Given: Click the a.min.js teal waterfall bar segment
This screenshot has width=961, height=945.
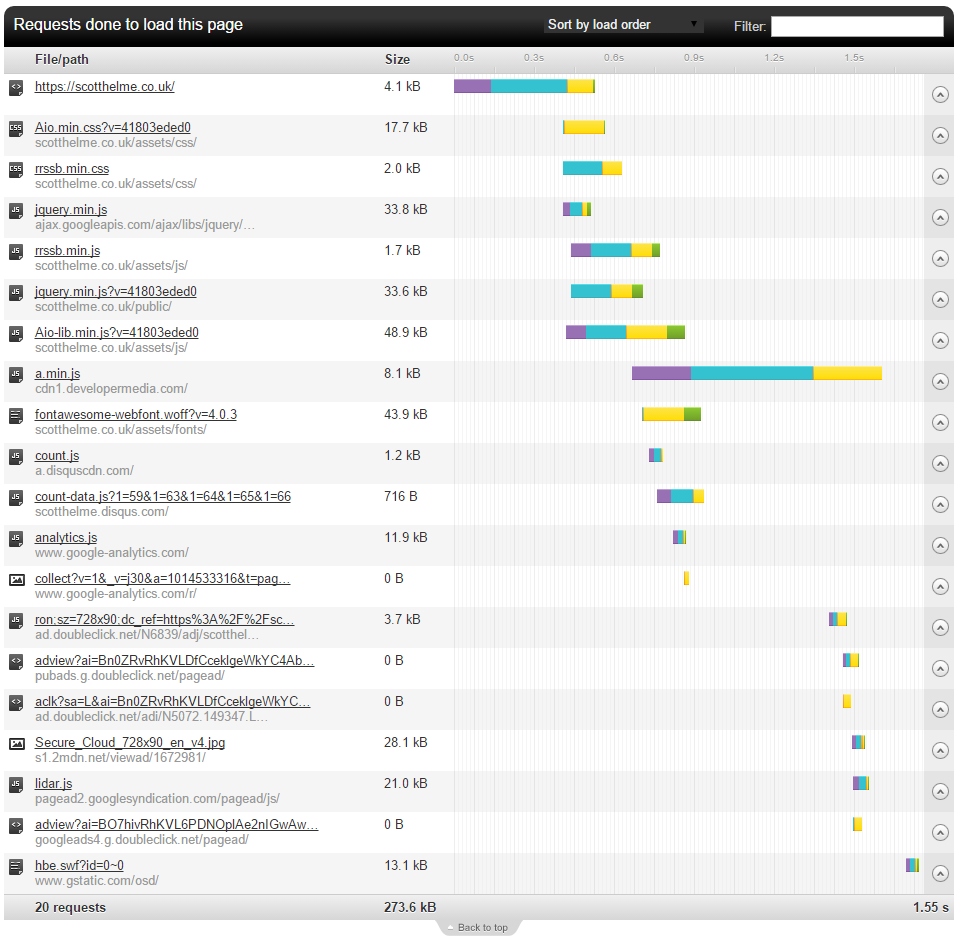Looking at the screenshot, I should click(x=751, y=373).
